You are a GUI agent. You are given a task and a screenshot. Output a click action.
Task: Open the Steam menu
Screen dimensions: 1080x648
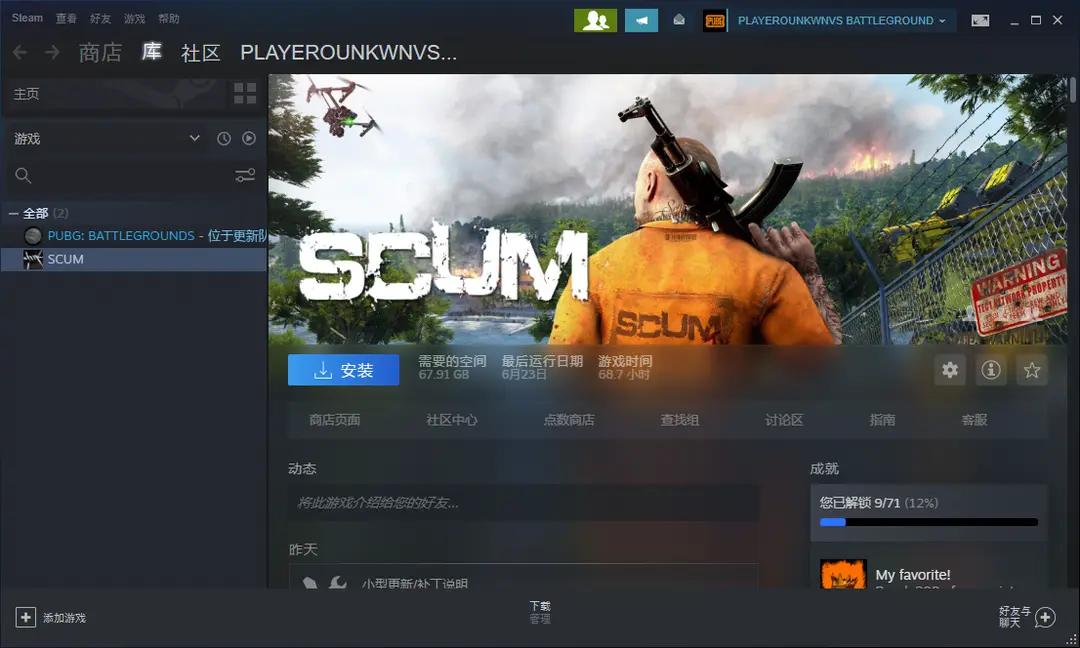[27, 18]
